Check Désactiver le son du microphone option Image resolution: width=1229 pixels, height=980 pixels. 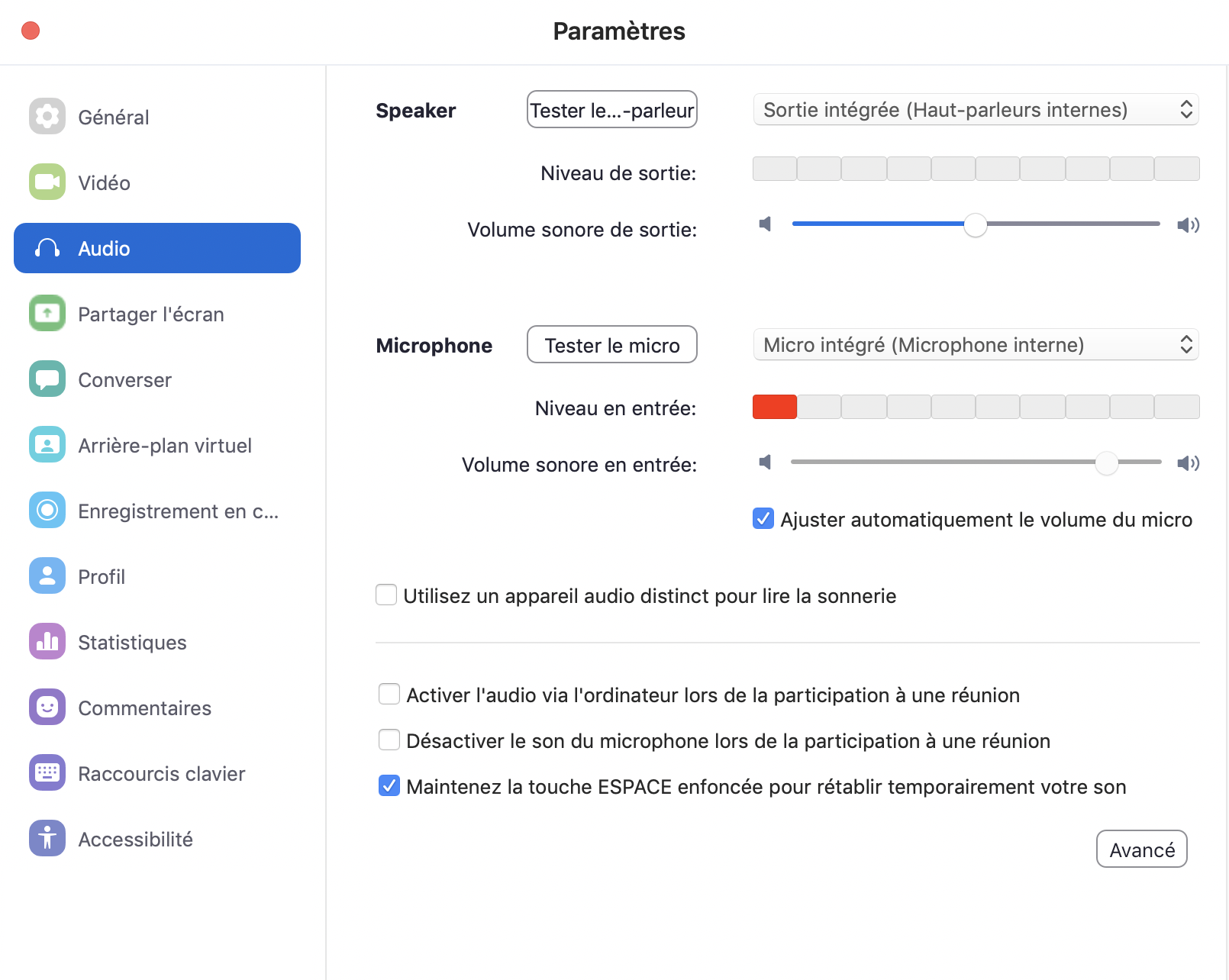click(x=389, y=740)
